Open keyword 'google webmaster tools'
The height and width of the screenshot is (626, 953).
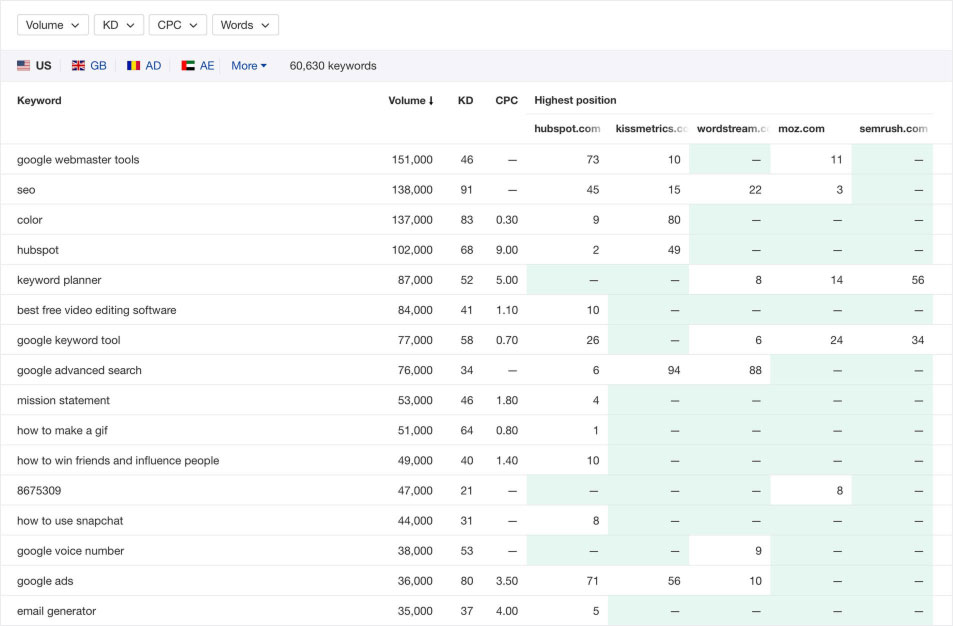tap(78, 160)
